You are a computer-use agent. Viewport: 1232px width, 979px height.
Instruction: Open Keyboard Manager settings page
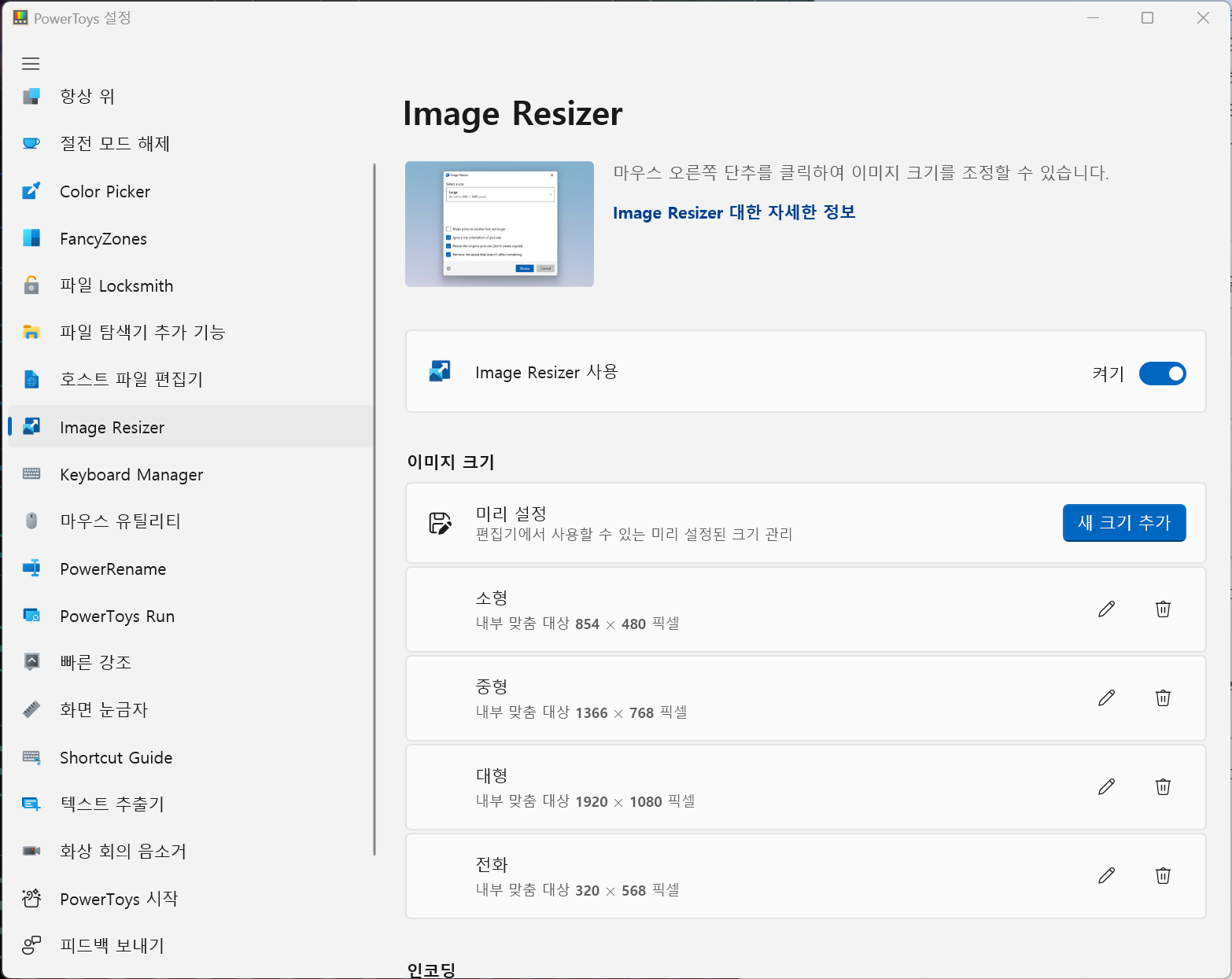coord(190,474)
